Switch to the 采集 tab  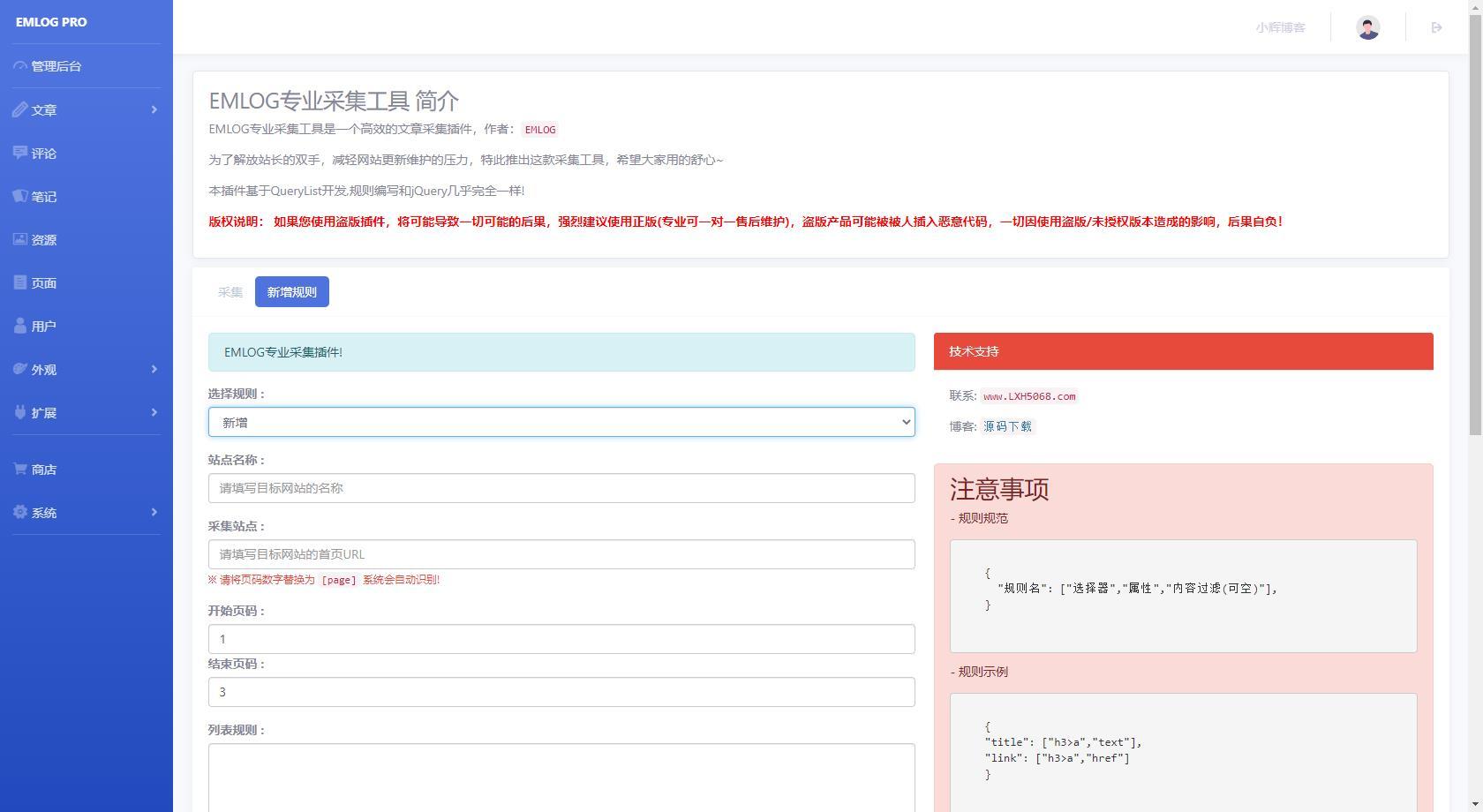pos(230,292)
